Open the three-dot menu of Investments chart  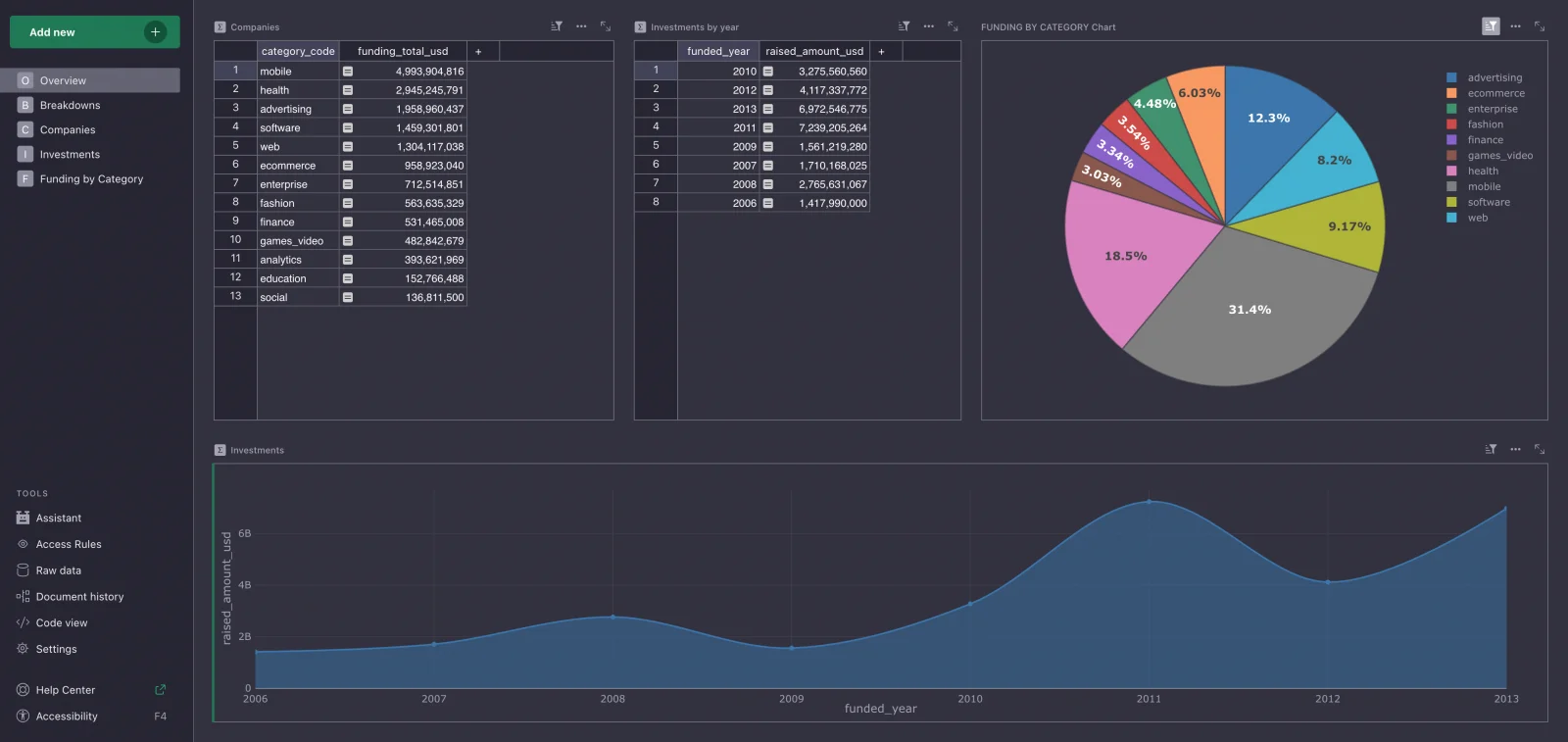coord(1515,449)
